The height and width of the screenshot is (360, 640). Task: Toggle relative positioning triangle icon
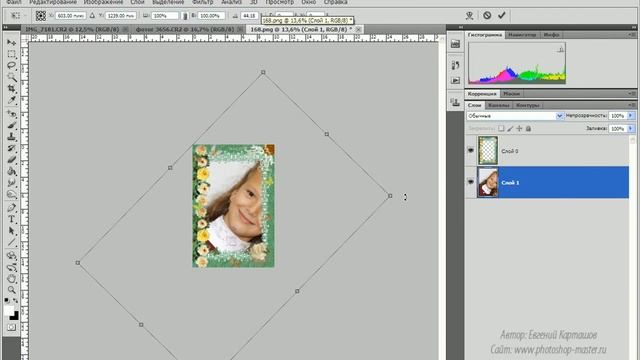92,16
